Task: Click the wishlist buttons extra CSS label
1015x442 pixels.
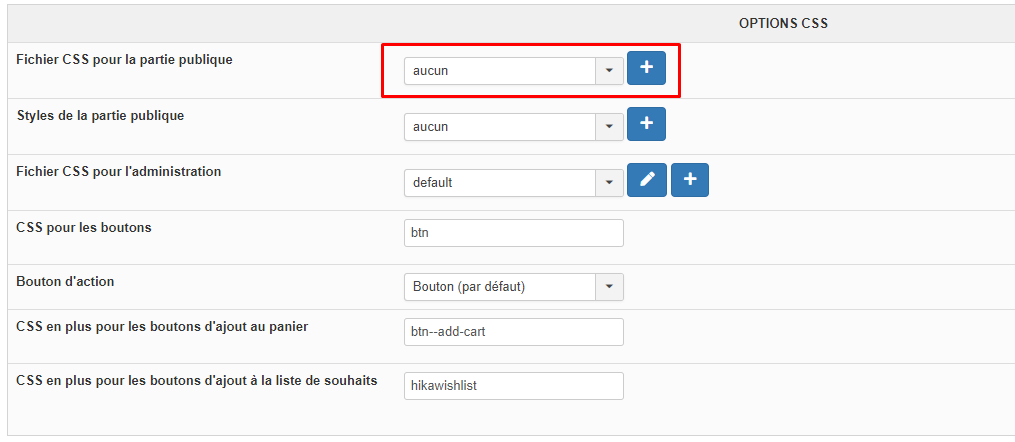Action: tap(197, 381)
